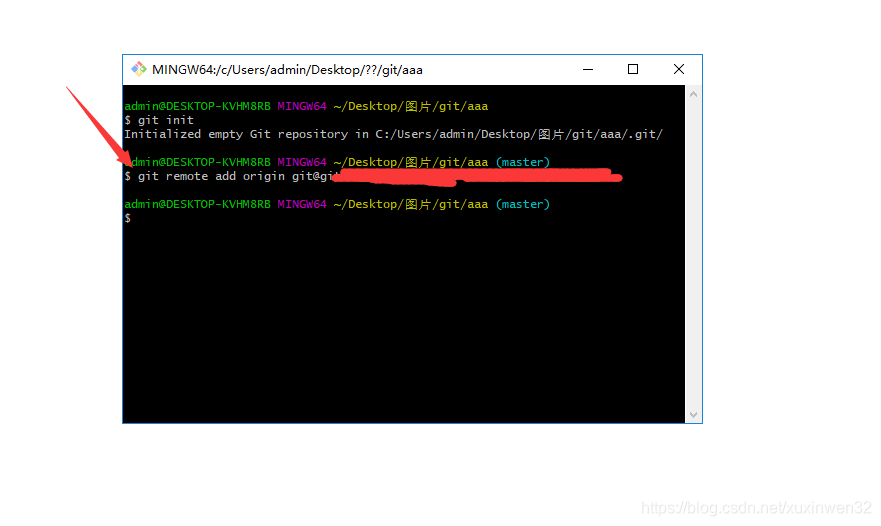Click the 'Initialized empty Git repository' output line

(x=393, y=134)
